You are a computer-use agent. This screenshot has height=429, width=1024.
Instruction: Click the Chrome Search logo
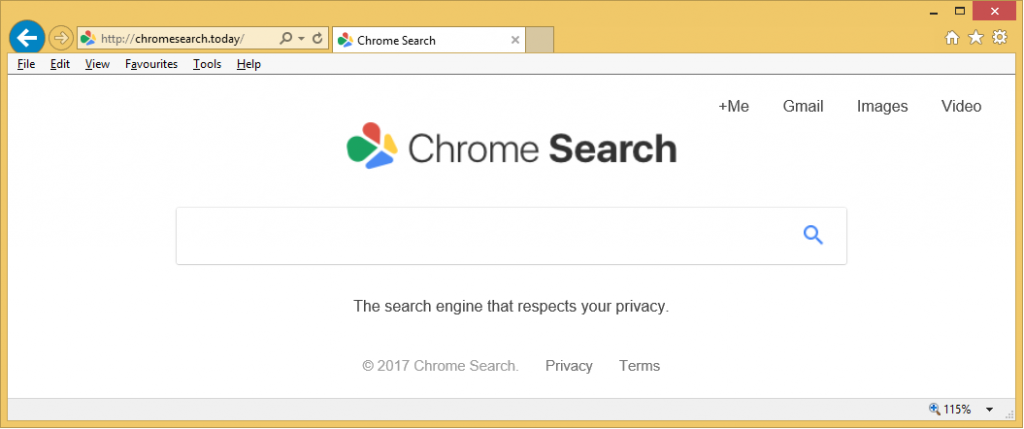coord(511,147)
